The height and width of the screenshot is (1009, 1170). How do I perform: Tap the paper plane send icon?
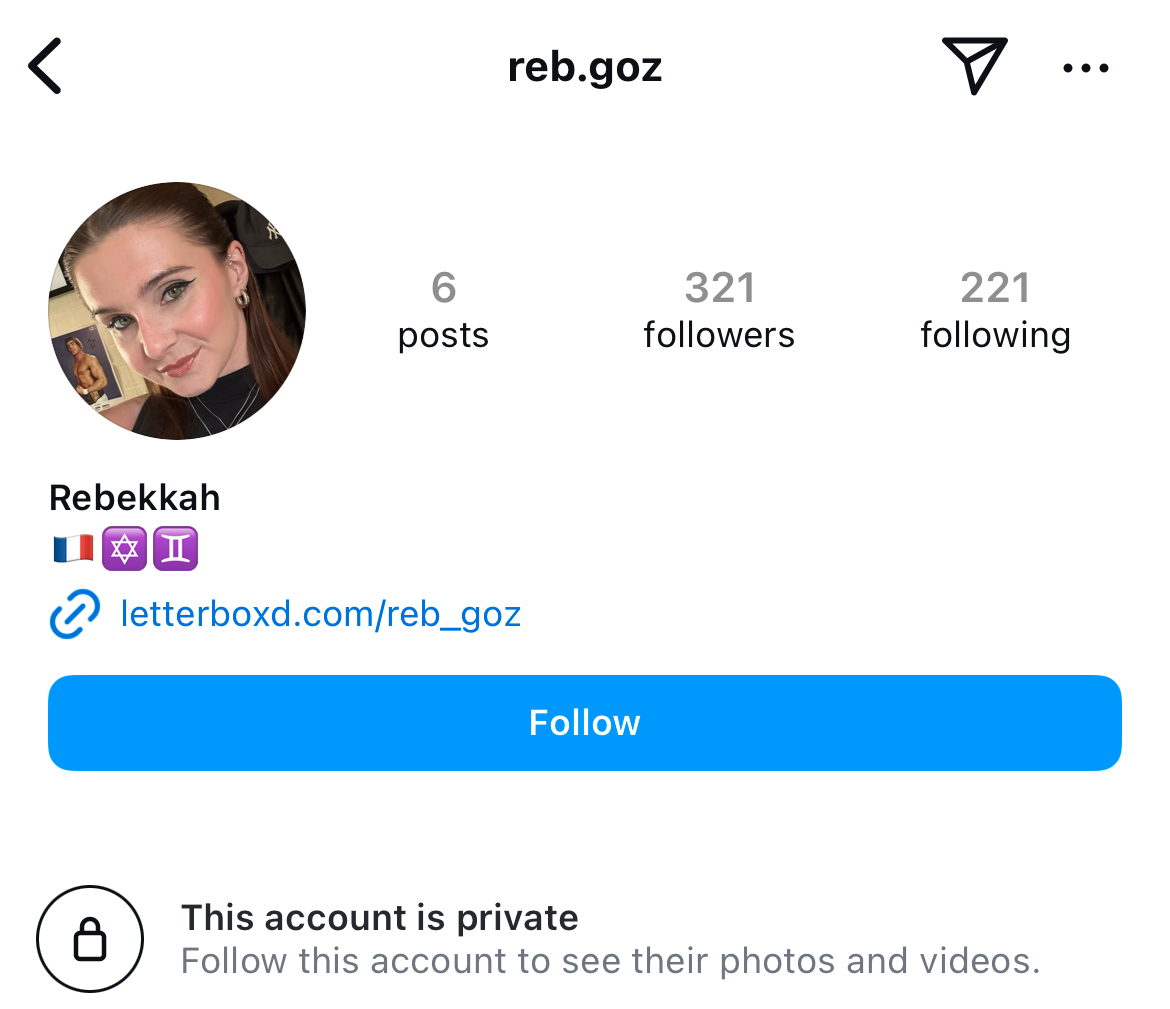coord(972,66)
